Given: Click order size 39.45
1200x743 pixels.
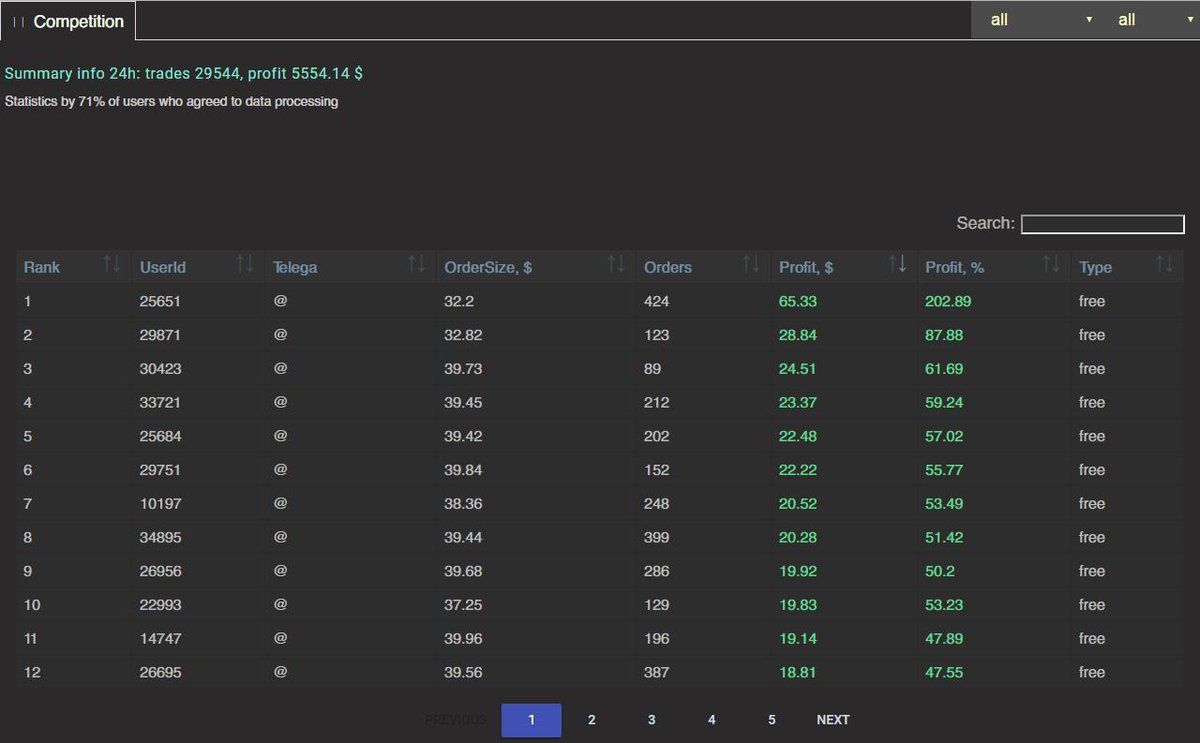Looking at the screenshot, I should pos(463,402).
